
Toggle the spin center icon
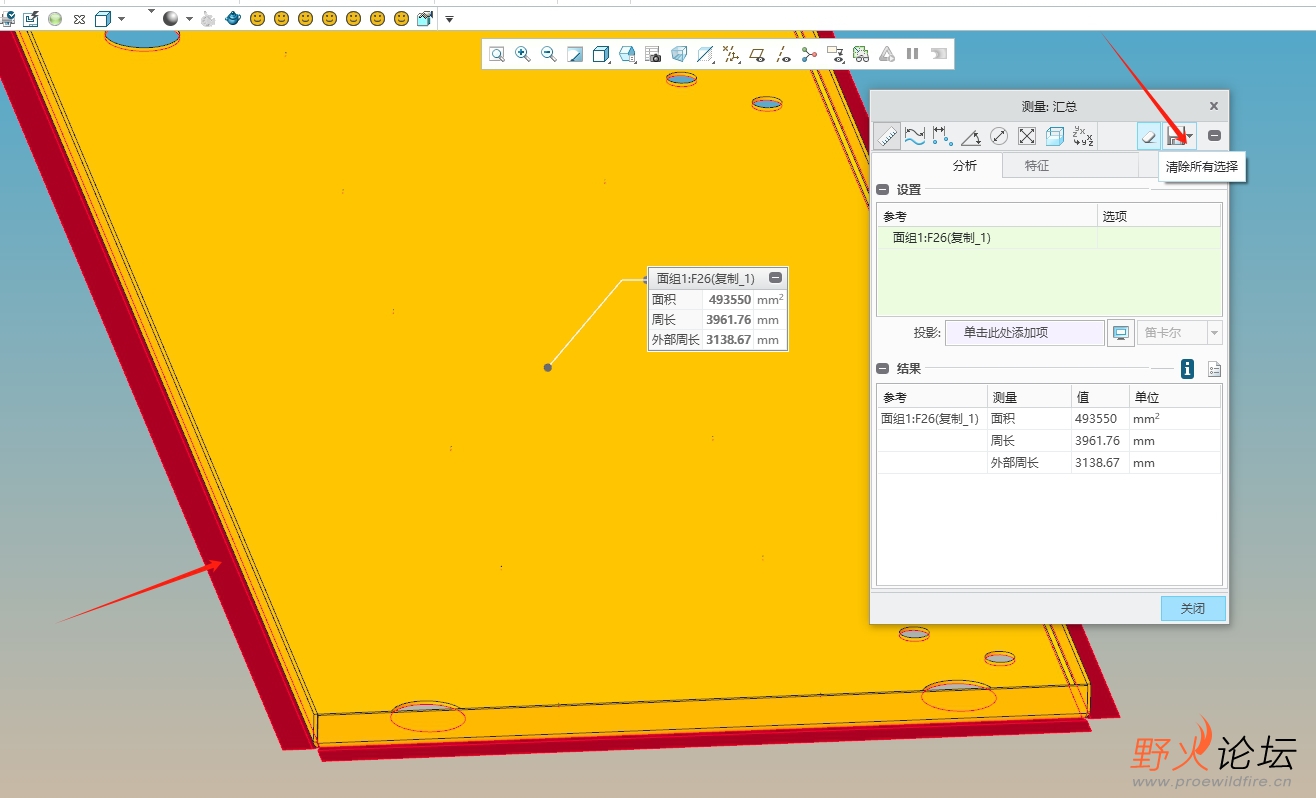pos(809,54)
